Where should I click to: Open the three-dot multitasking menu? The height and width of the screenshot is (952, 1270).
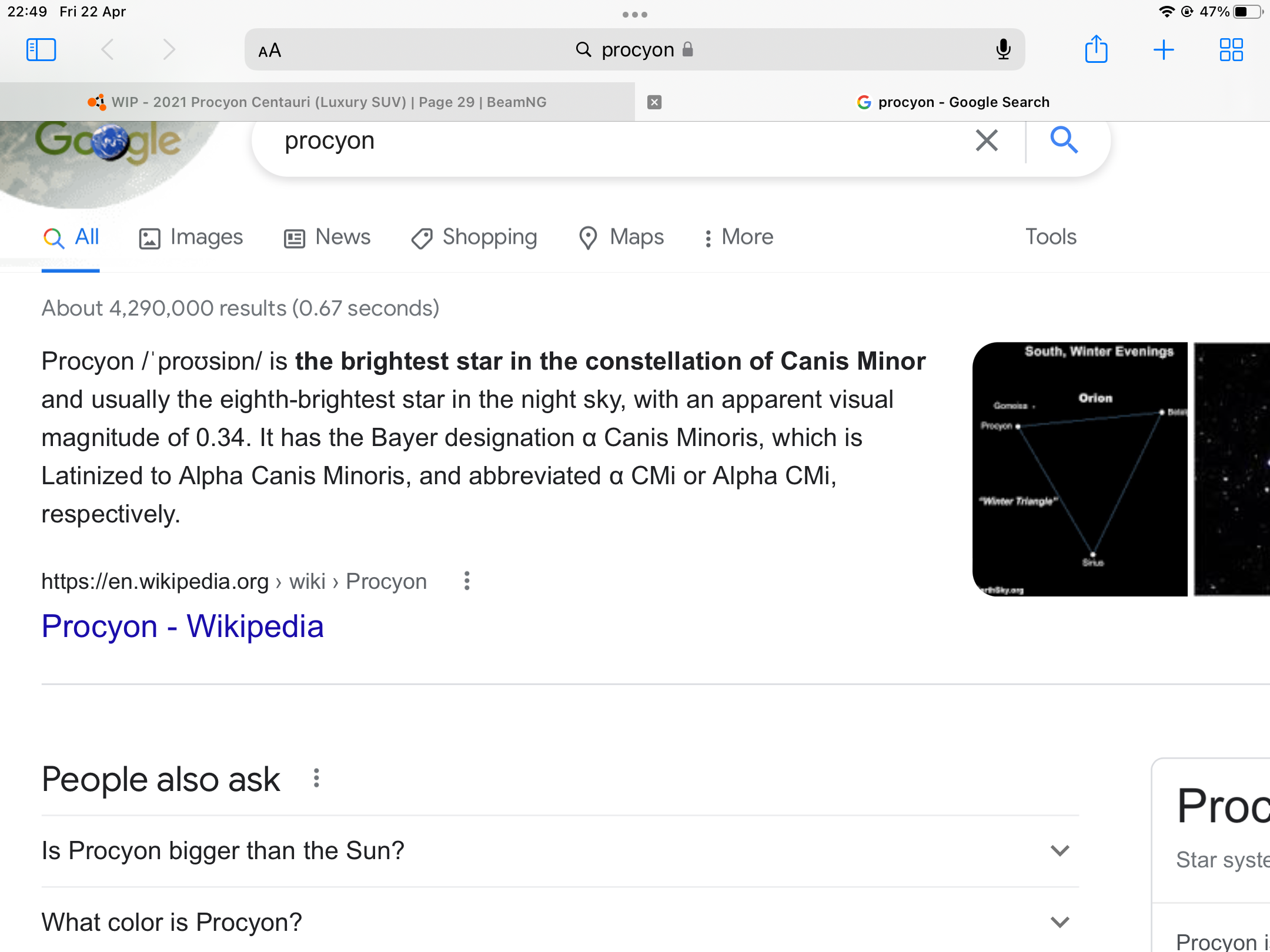point(635,15)
